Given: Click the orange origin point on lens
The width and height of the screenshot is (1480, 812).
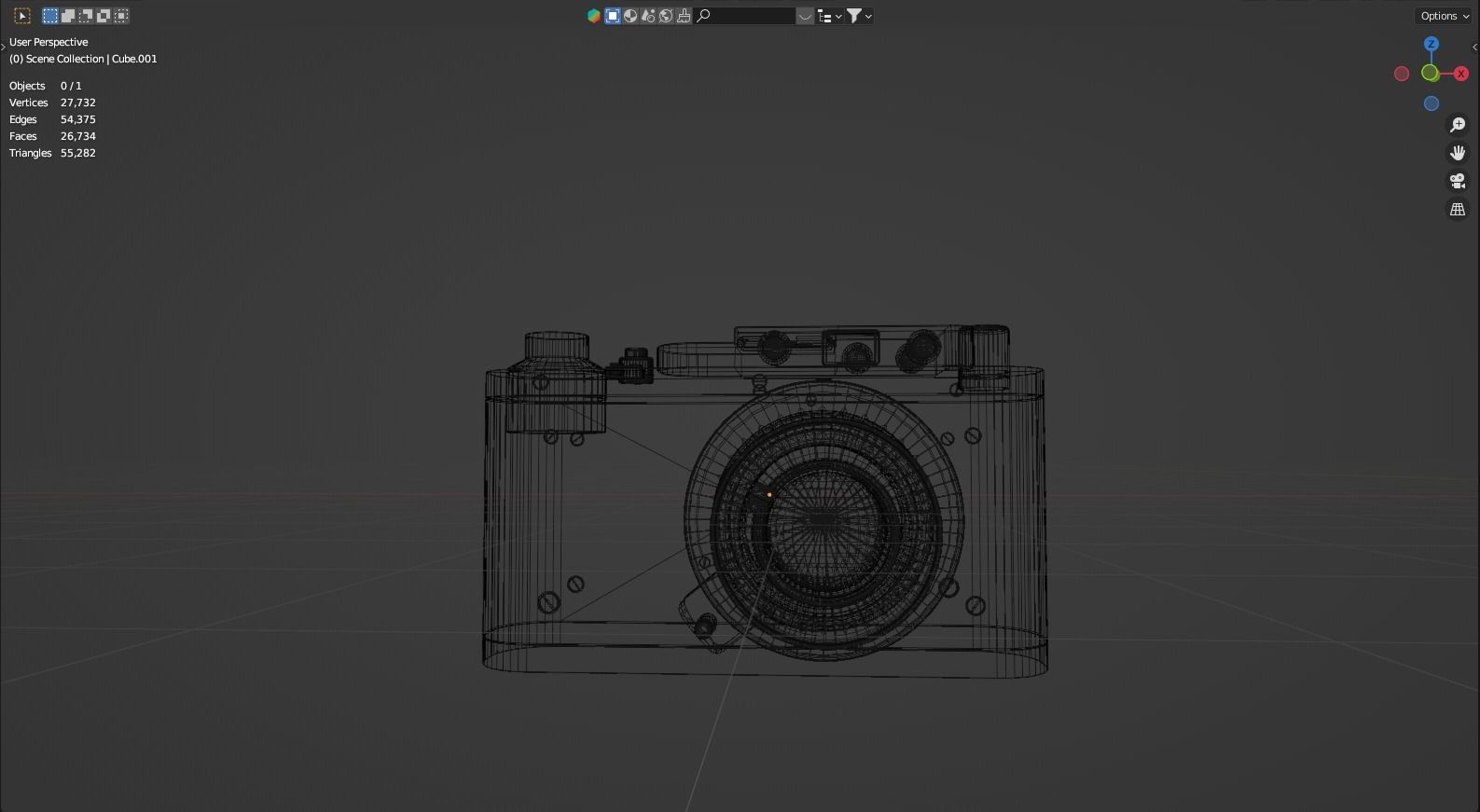Looking at the screenshot, I should [769, 495].
